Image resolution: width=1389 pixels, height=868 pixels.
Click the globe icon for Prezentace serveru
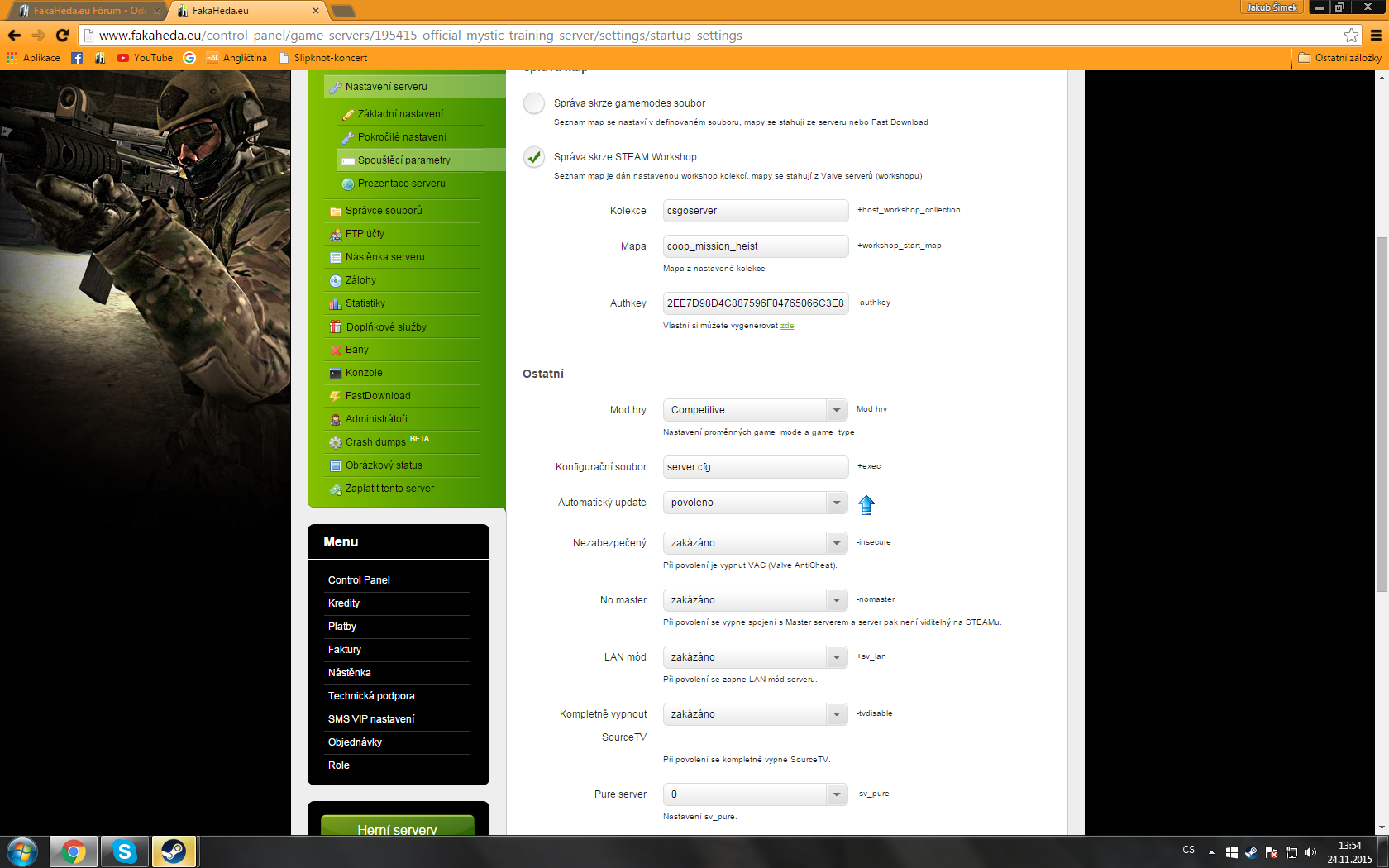[348, 184]
